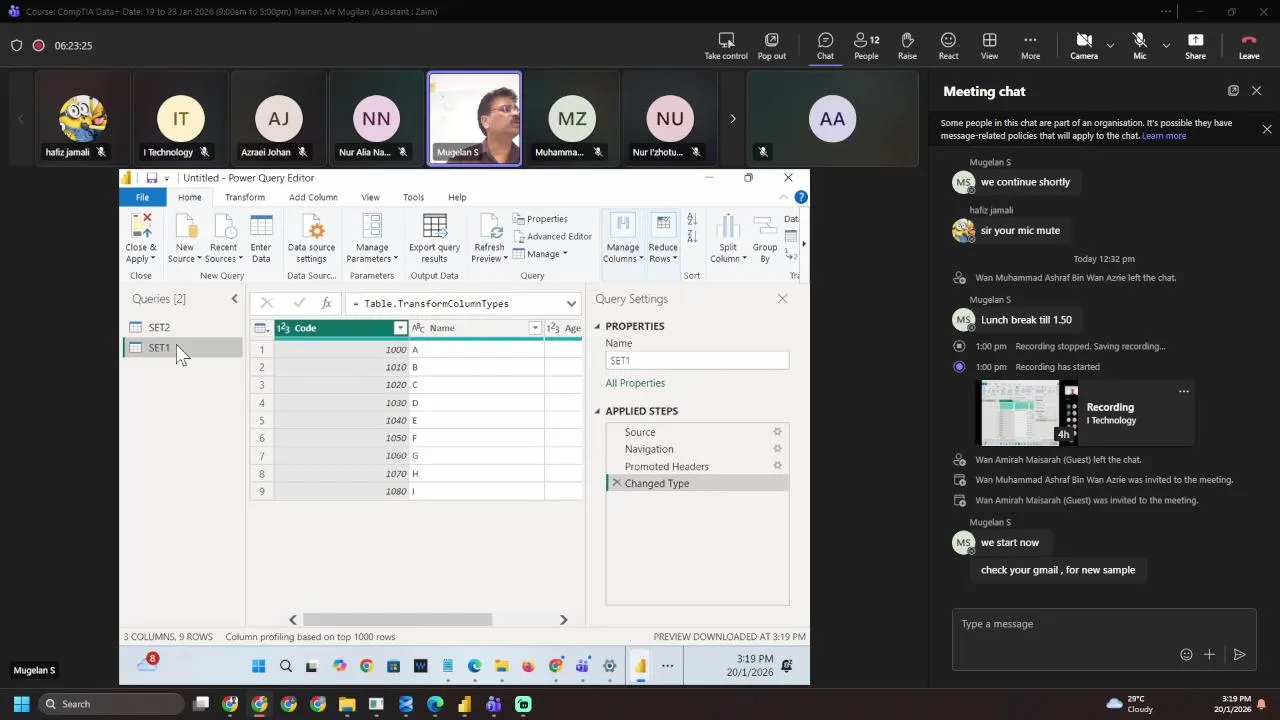Open Power Query help question icon
This screenshot has height=720, width=1280.
(801, 197)
